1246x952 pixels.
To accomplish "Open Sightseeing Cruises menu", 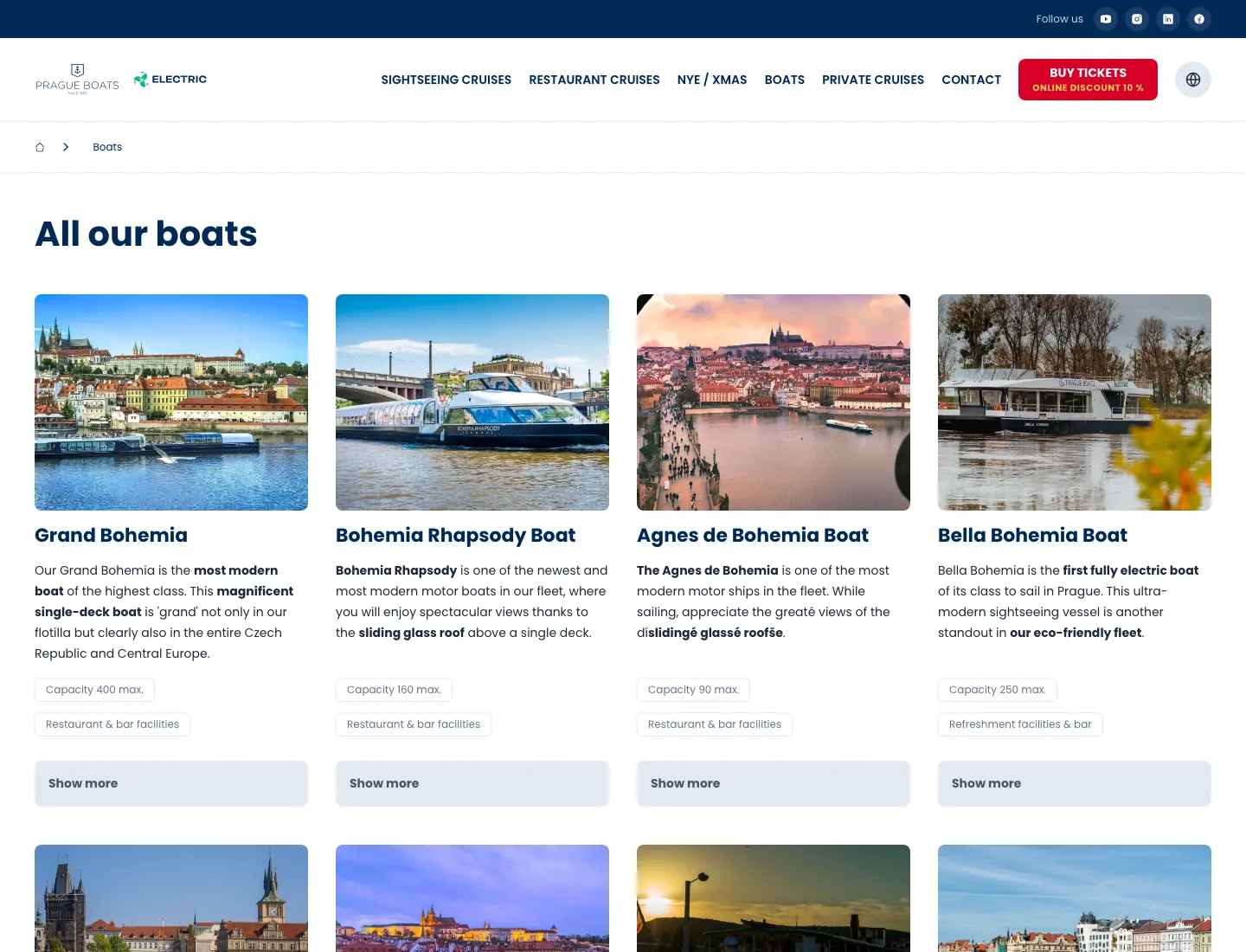I will pos(446,80).
